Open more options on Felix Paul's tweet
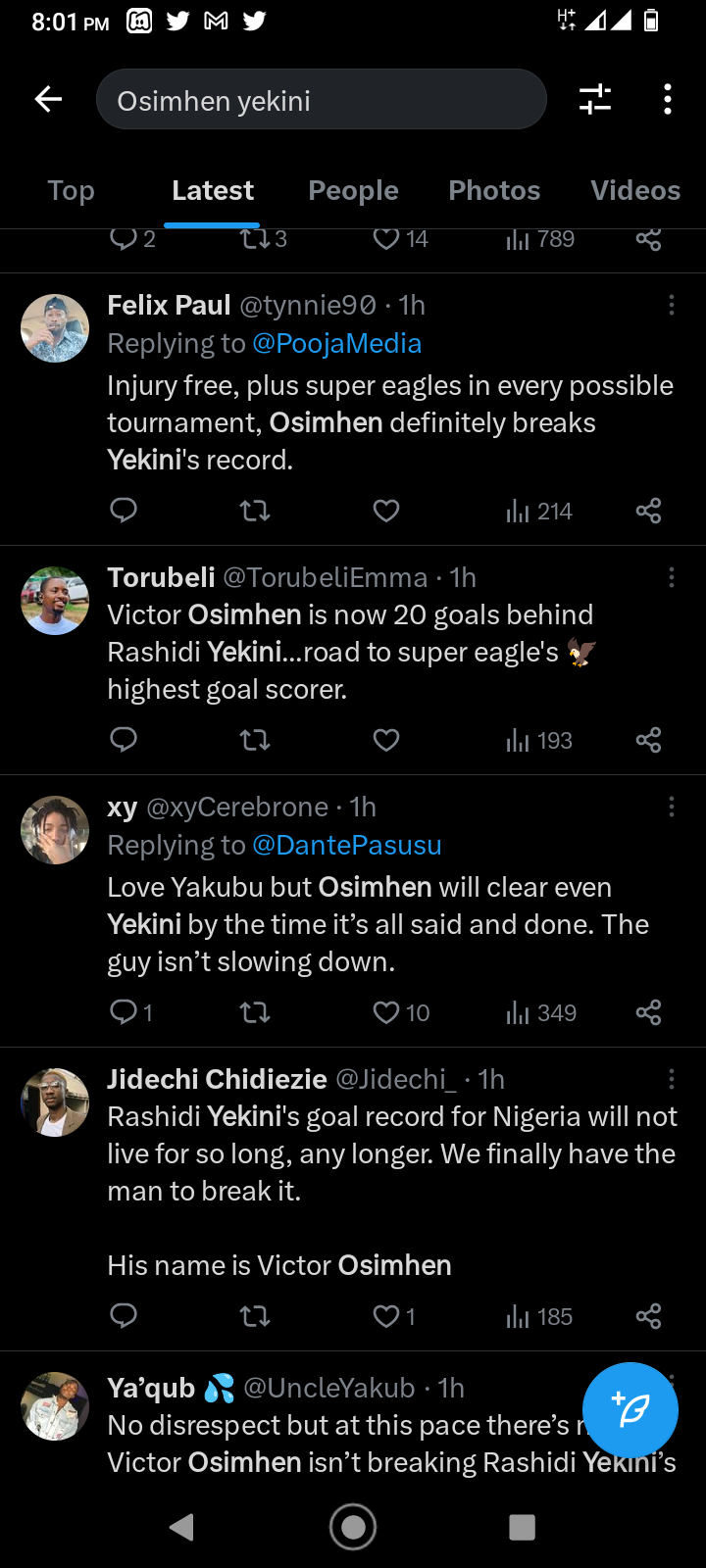This screenshot has width=706, height=1568. point(672,306)
